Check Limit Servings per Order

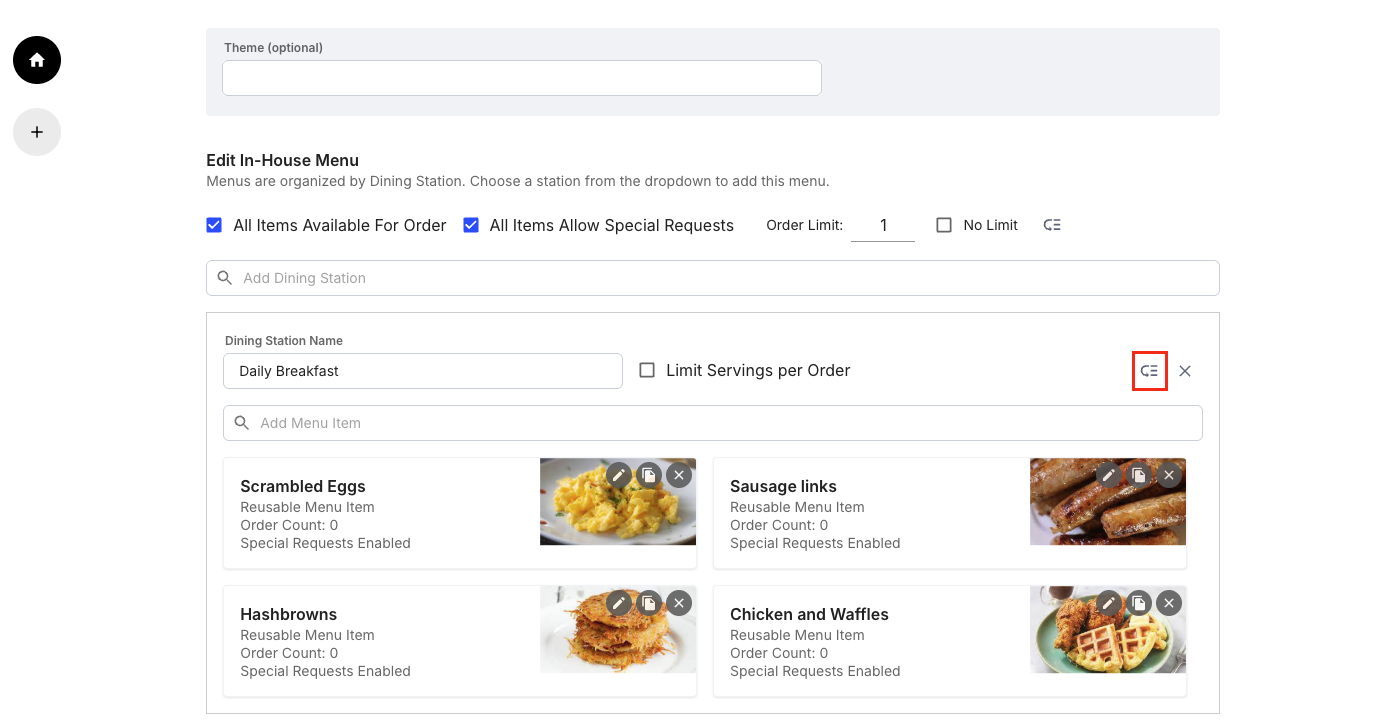click(647, 370)
